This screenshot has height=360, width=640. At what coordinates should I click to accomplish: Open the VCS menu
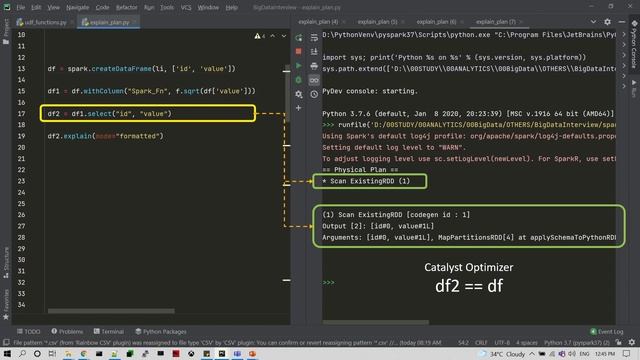pos(186,7)
